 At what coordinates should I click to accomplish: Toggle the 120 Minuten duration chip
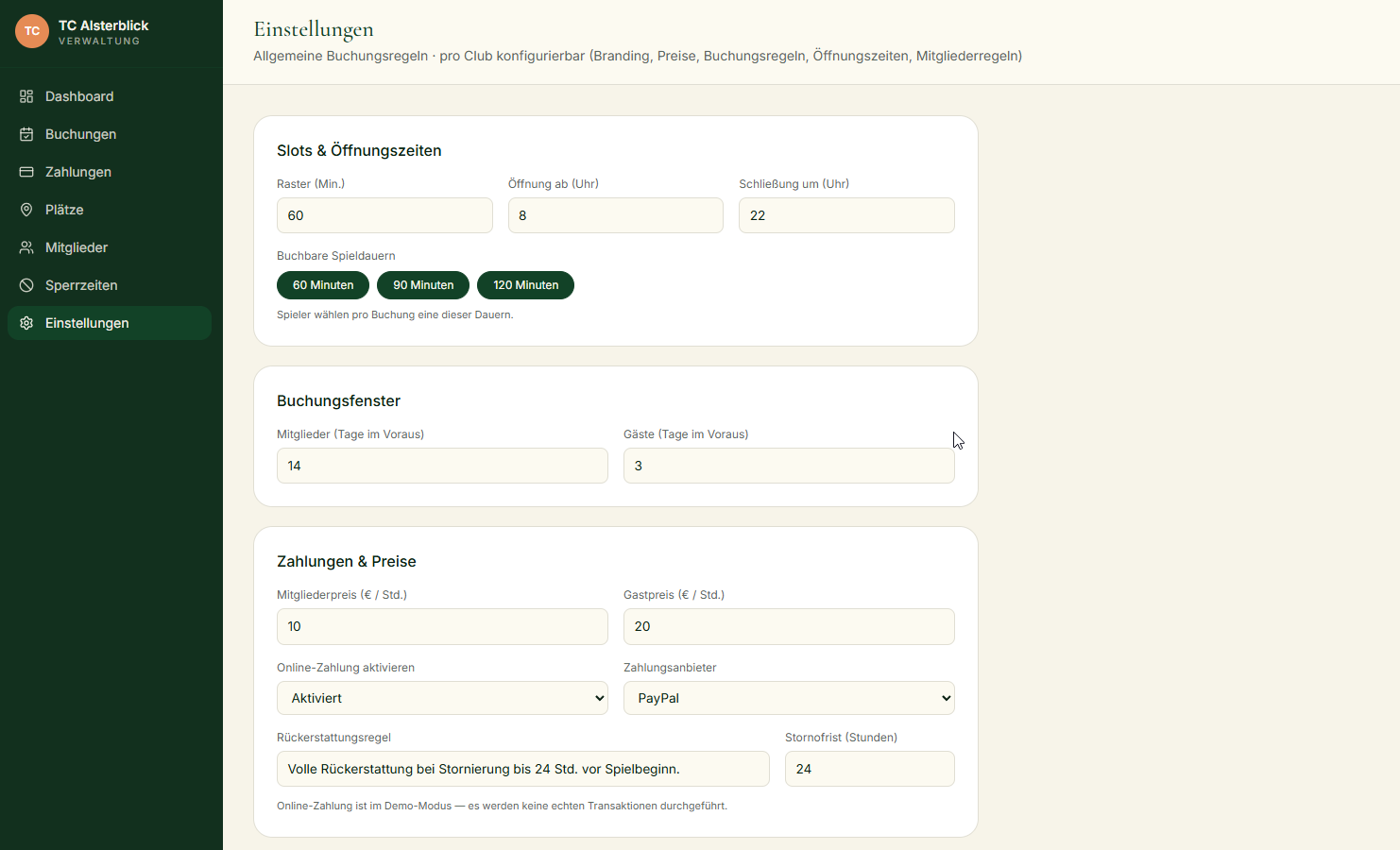525,285
